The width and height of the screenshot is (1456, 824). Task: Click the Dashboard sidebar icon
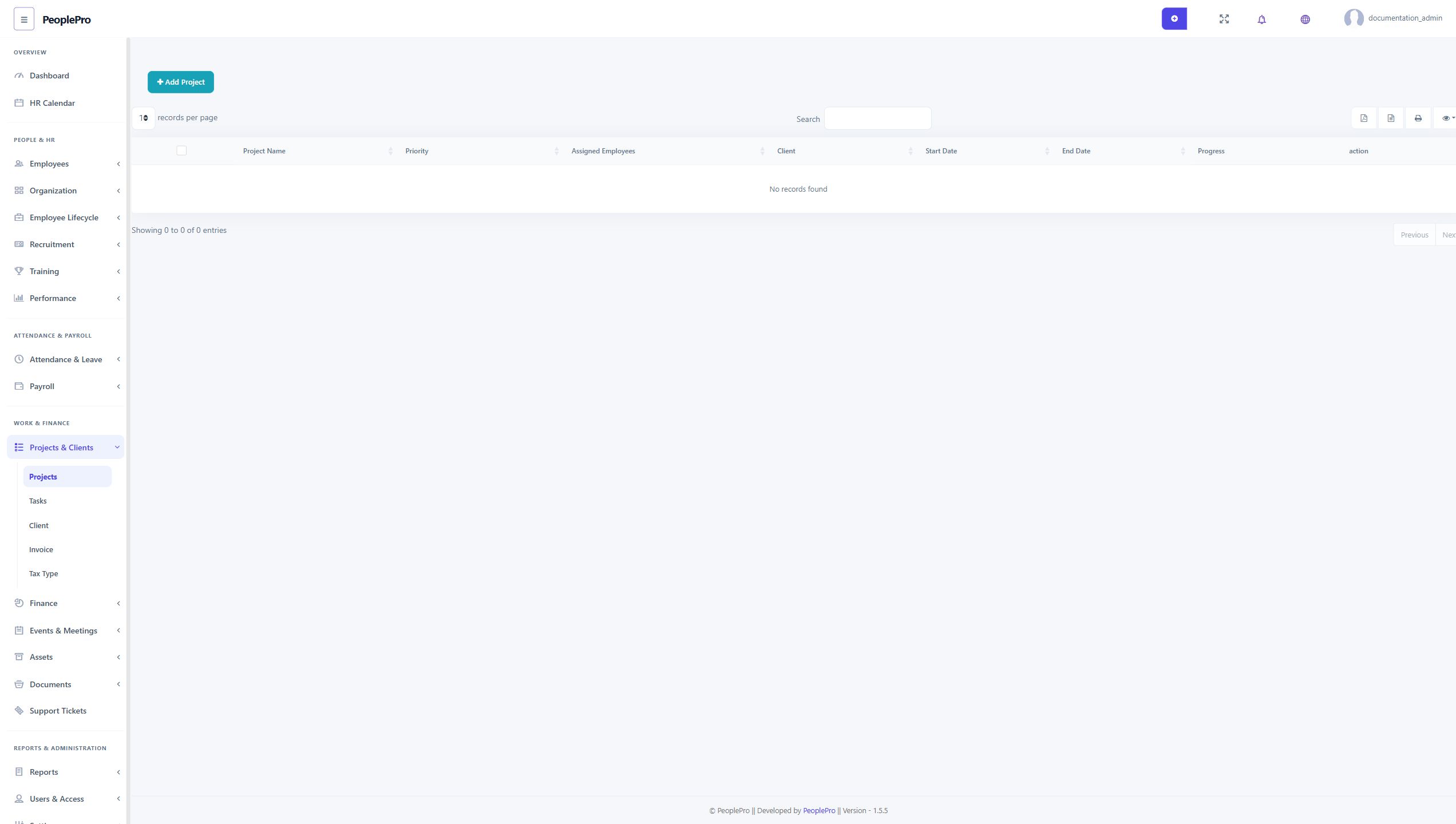[x=19, y=76]
